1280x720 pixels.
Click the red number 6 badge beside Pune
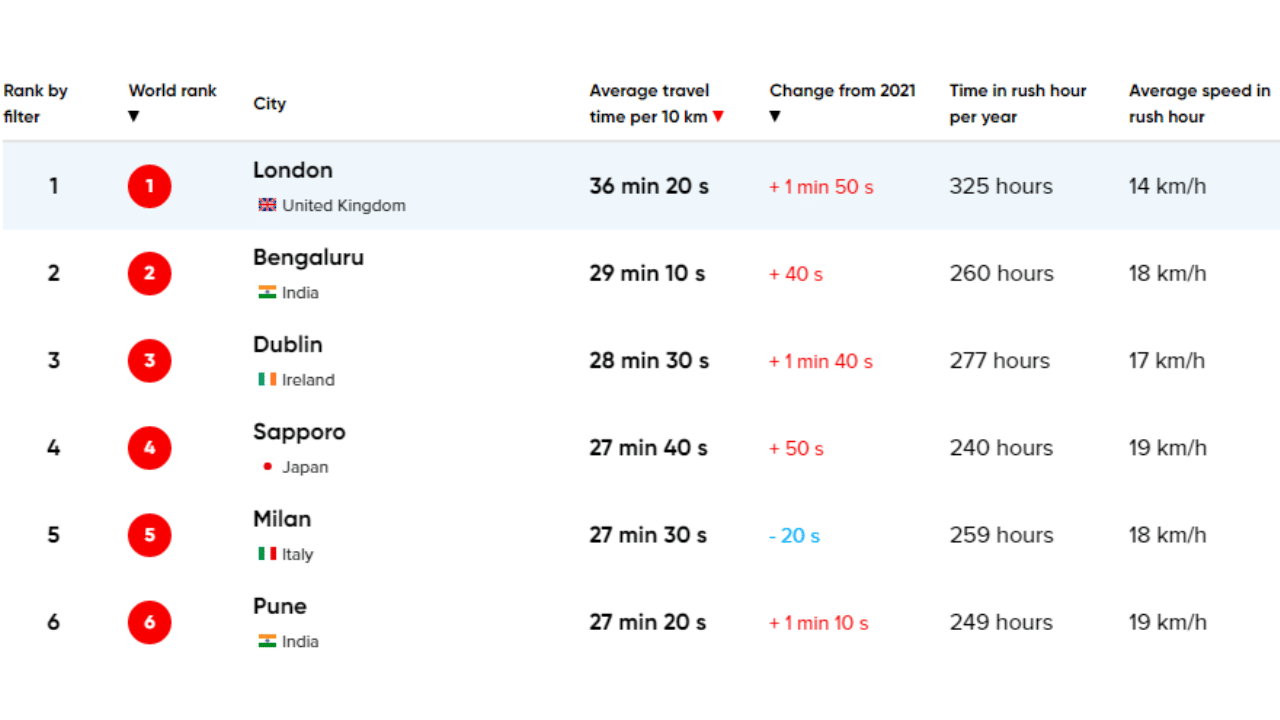(149, 622)
